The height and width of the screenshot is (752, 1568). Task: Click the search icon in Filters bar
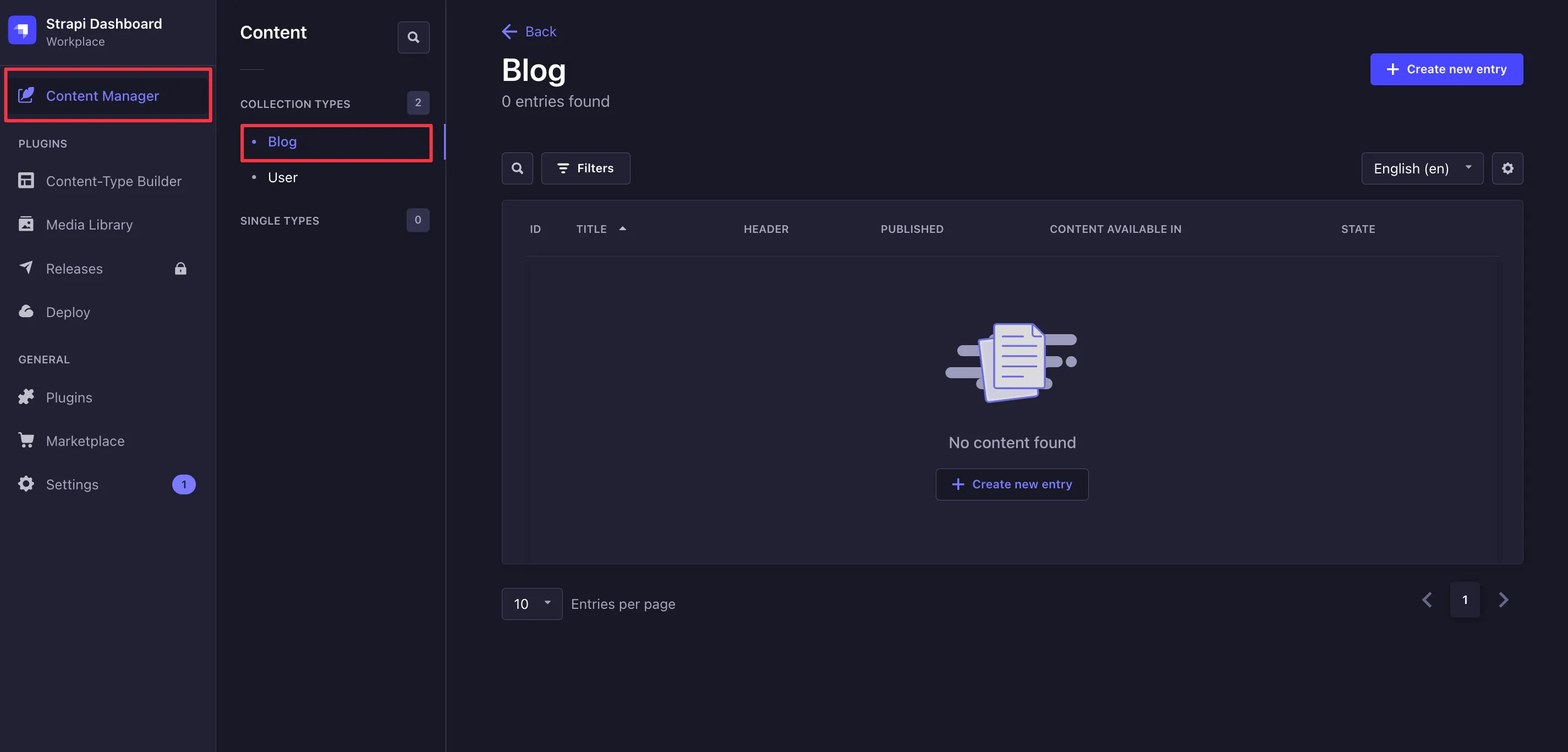[517, 168]
